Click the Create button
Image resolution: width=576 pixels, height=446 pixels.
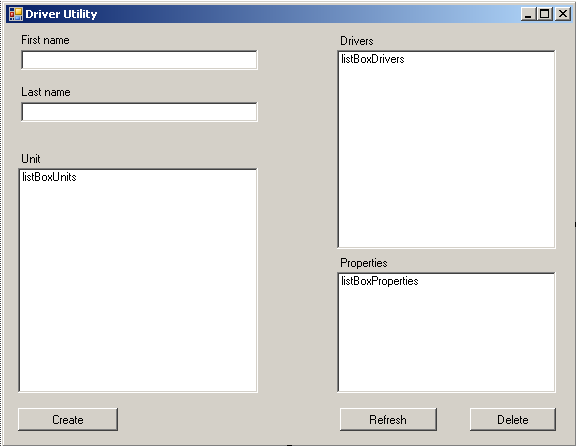(x=68, y=419)
